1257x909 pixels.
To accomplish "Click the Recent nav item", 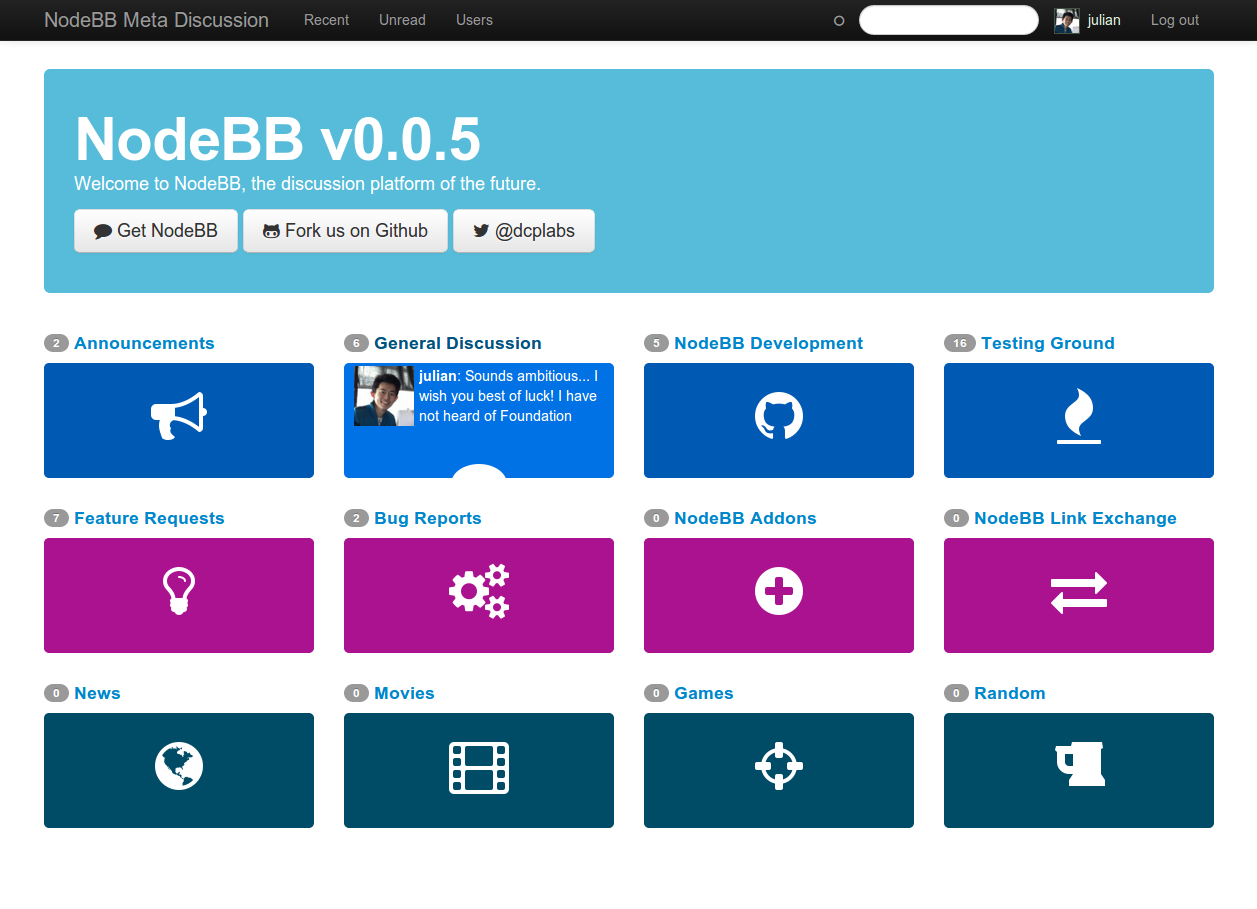I will coord(327,20).
